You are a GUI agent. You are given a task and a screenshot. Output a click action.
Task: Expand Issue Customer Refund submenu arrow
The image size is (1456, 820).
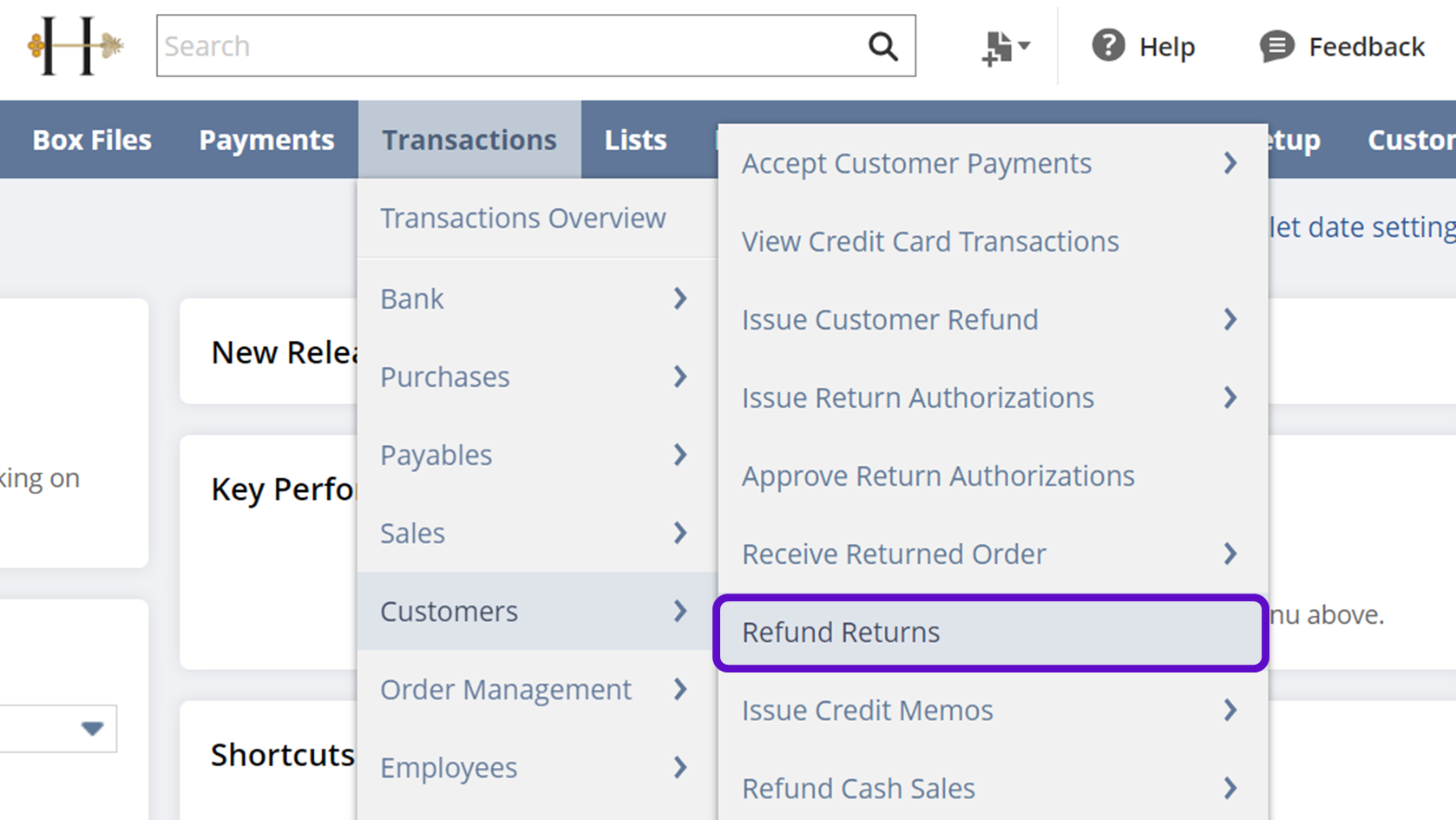pyautogui.click(x=1230, y=319)
